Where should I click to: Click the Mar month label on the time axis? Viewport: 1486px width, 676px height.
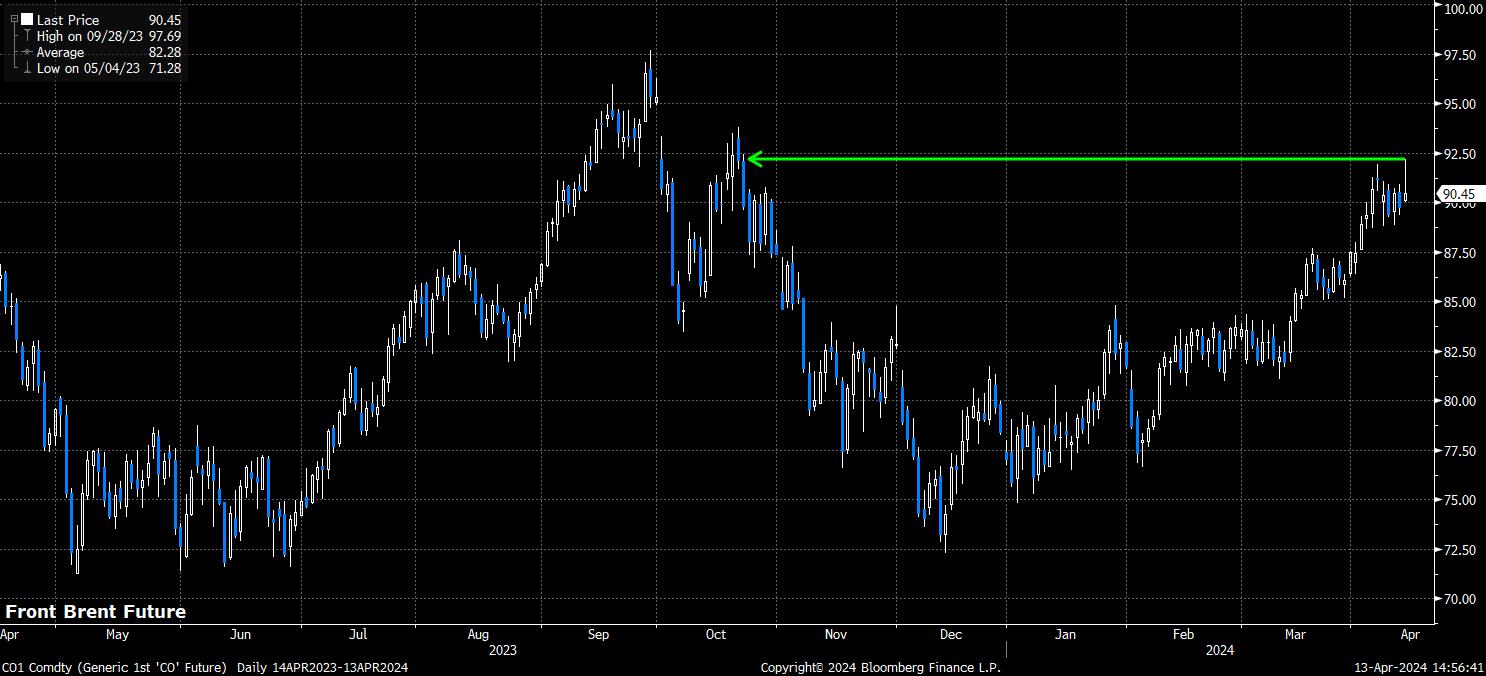(x=1297, y=634)
